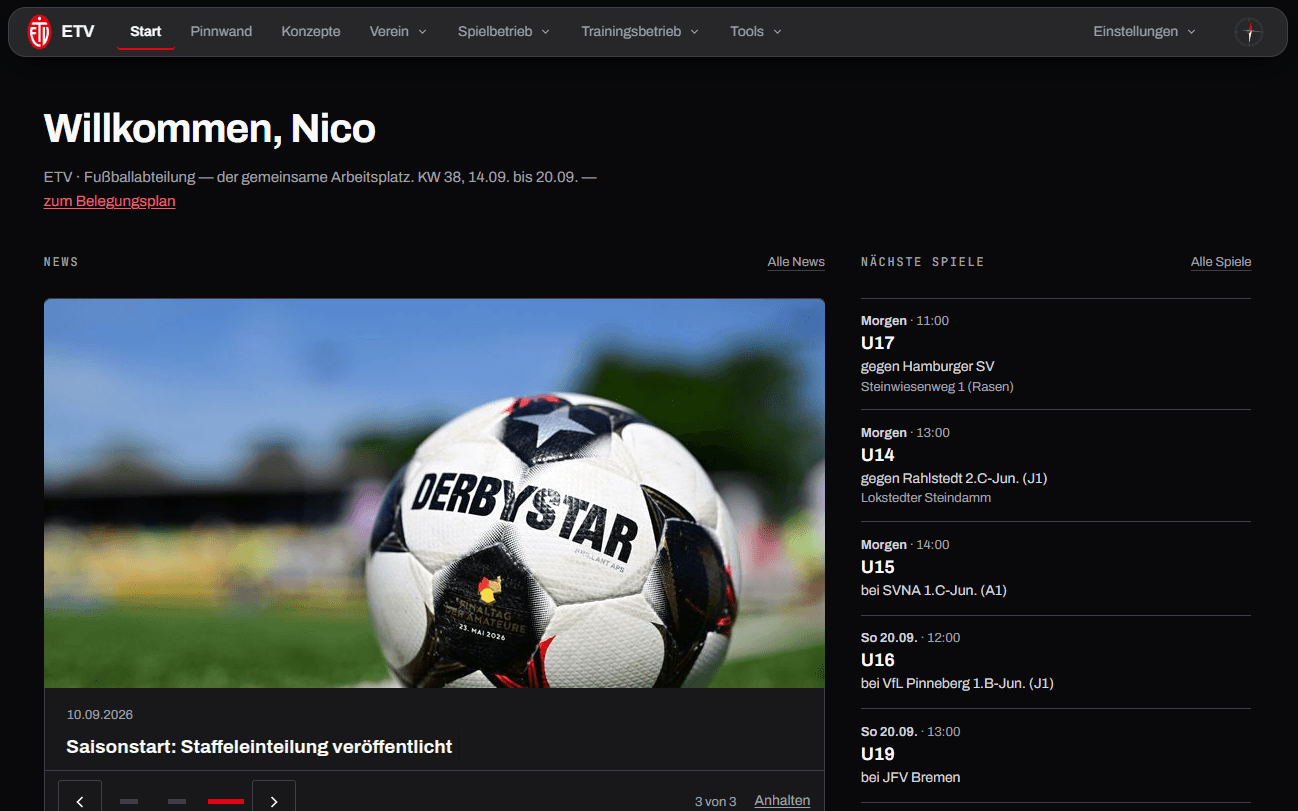The width and height of the screenshot is (1298, 811).
Task: Open U14 match against Rahlstedt 2.C-Jun.
Action: [x=1056, y=466]
